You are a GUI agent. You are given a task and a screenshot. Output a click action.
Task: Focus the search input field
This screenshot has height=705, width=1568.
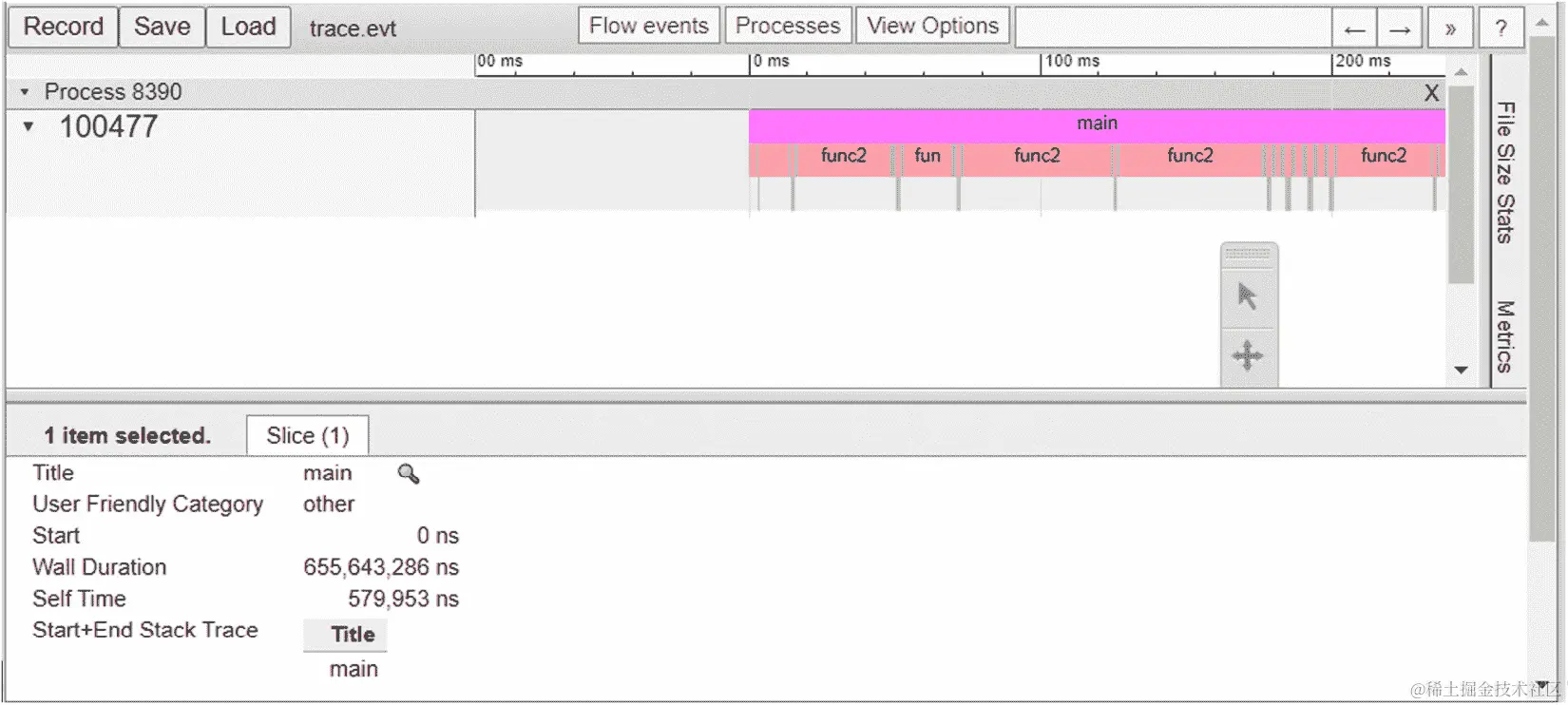(1173, 28)
